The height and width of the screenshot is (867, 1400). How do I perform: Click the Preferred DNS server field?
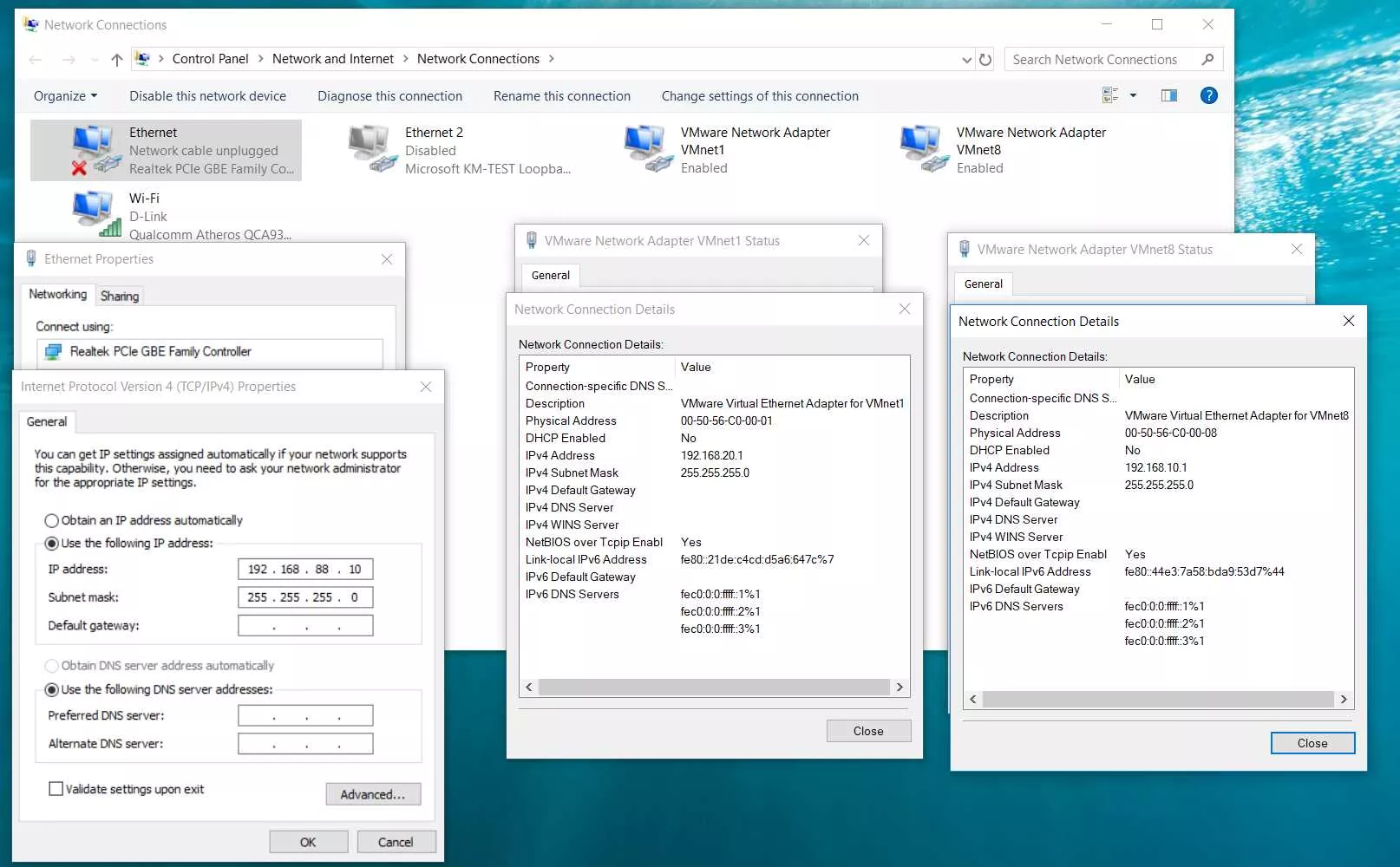305,716
